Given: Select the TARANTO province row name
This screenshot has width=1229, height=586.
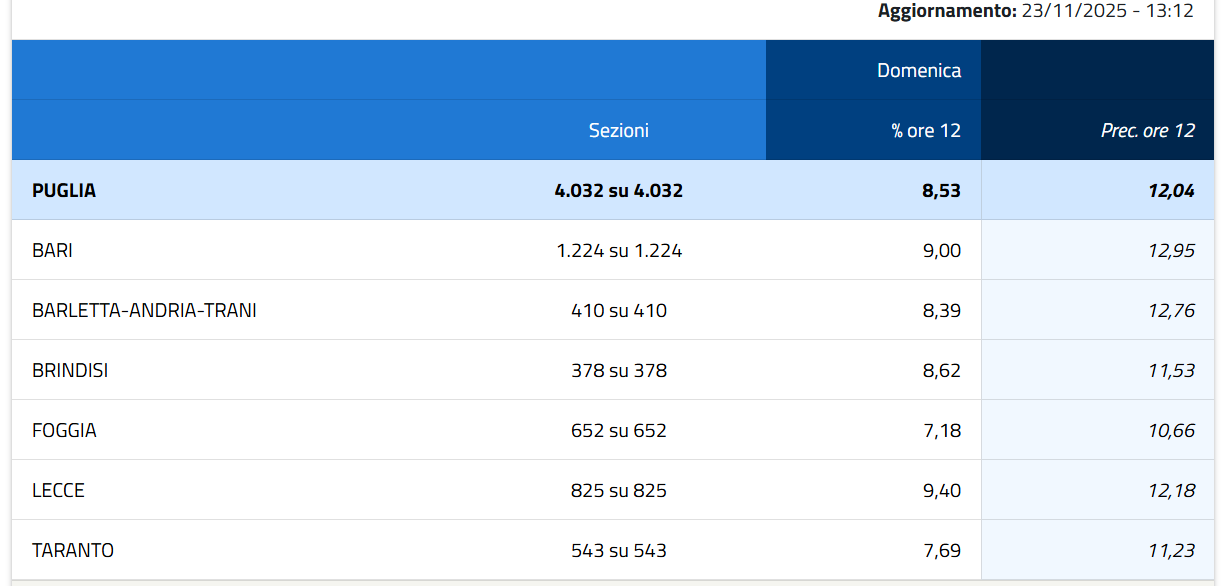Looking at the screenshot, I should (73, 550).
